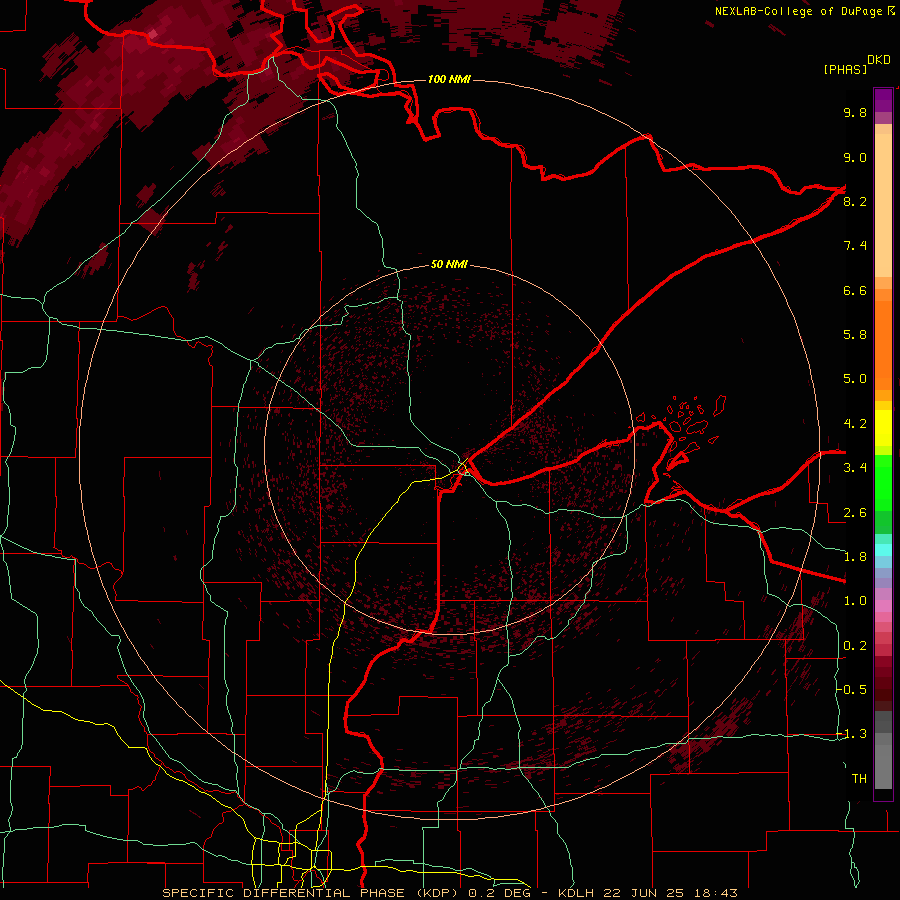
Task: Pick the cyan segment of the color bar
Action: click(883, 550)
